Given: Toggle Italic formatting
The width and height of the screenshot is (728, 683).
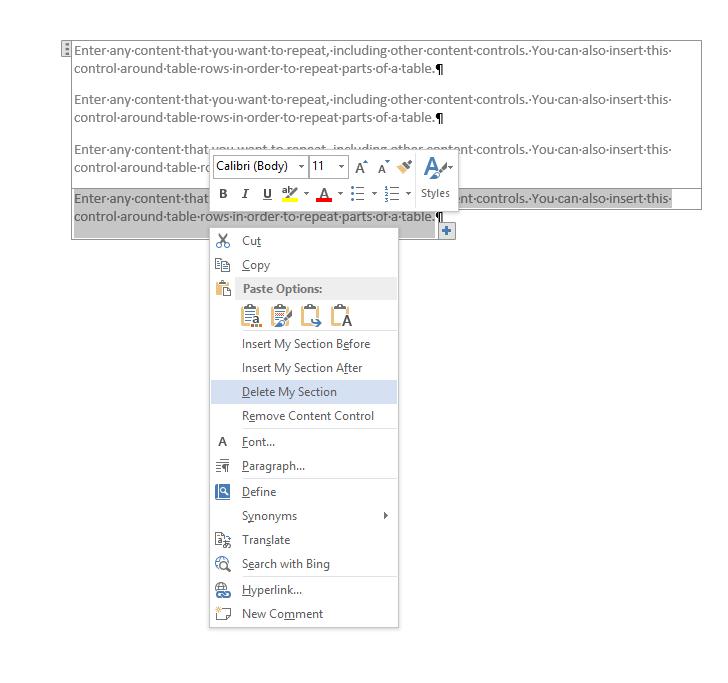Looking at the screenshot, I should tap(245, 194).
